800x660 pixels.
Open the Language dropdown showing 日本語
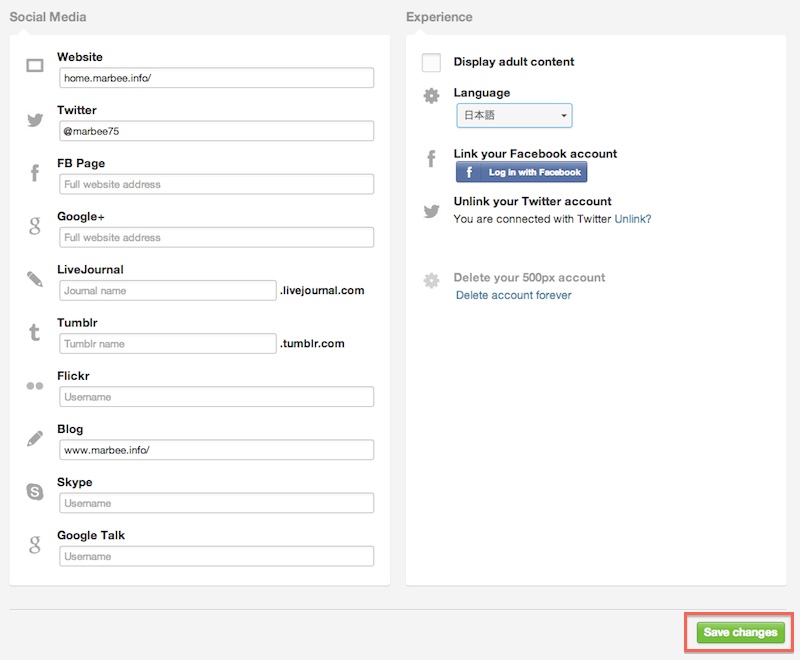(514, 116)
